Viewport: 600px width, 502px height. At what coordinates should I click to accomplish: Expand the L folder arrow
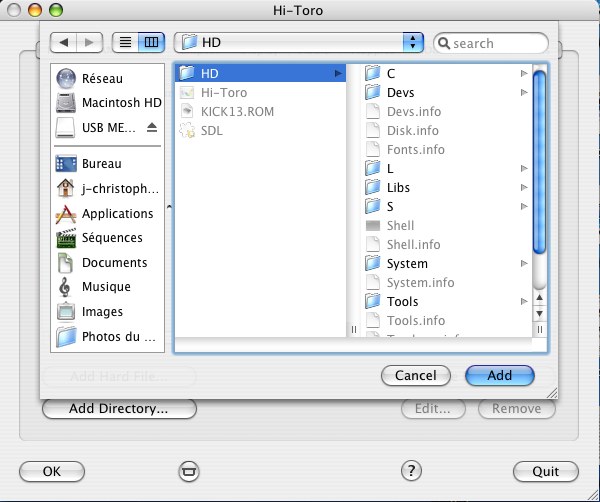[x=524, y=168]
